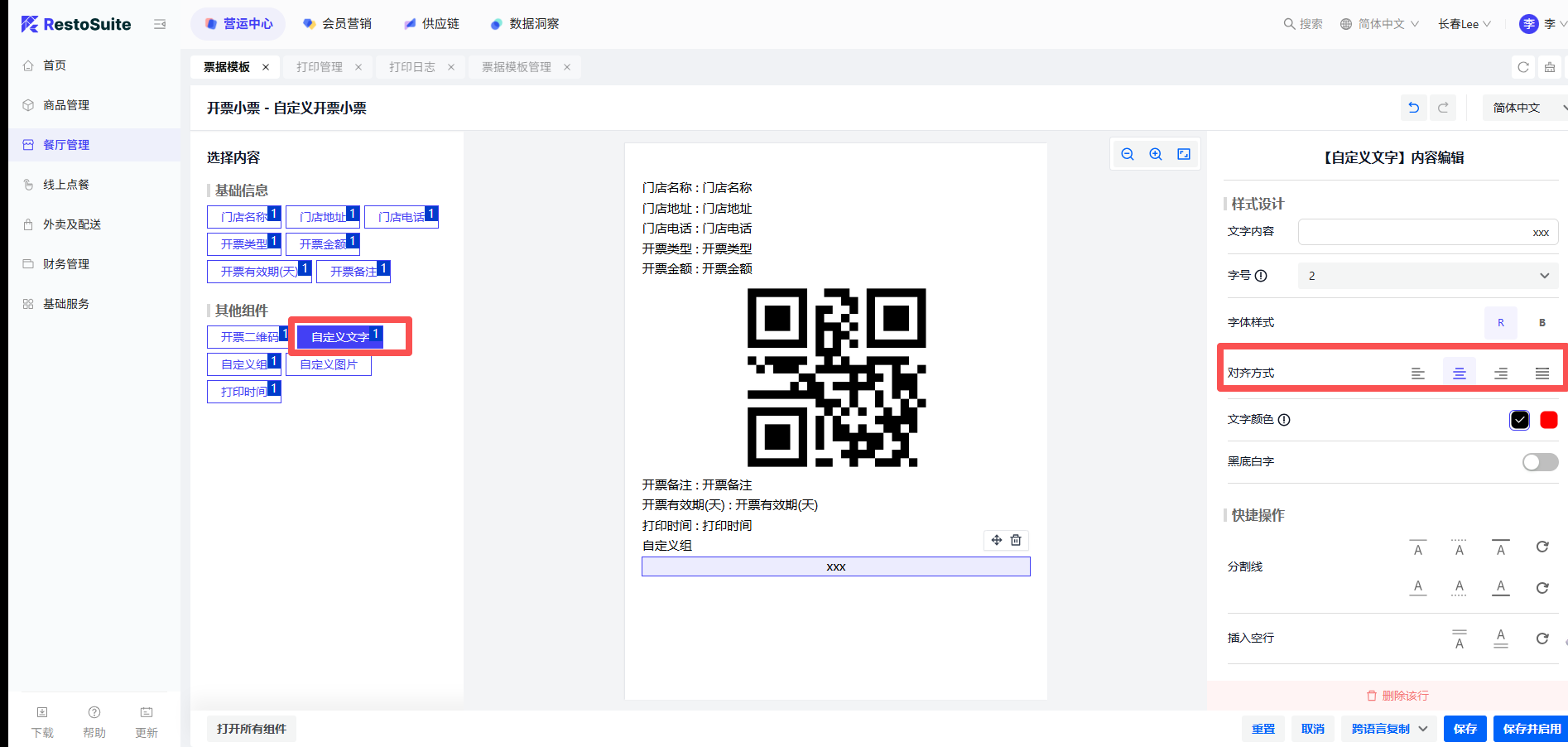Click the 保存并启用 button
This screenshot has width=1568, height=747.
(1531, 729)
